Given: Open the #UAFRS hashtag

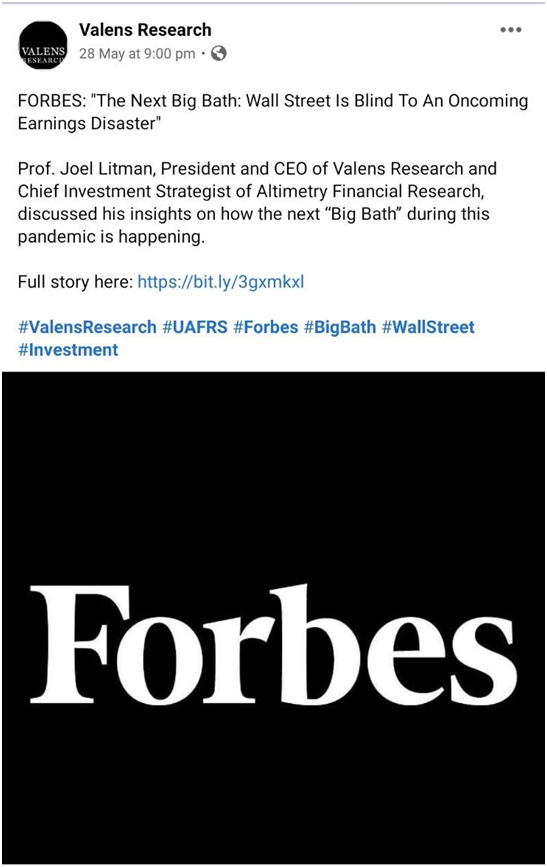Looking at the screenshot, I should 195,327.
